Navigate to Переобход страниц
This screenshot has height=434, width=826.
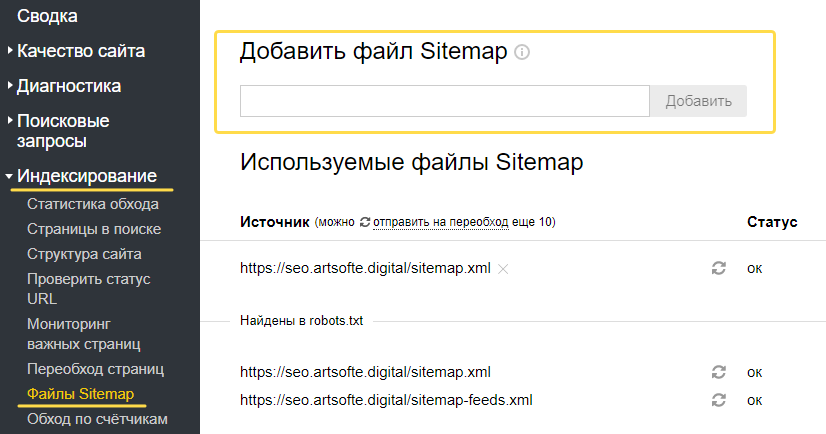pos(95,369)
